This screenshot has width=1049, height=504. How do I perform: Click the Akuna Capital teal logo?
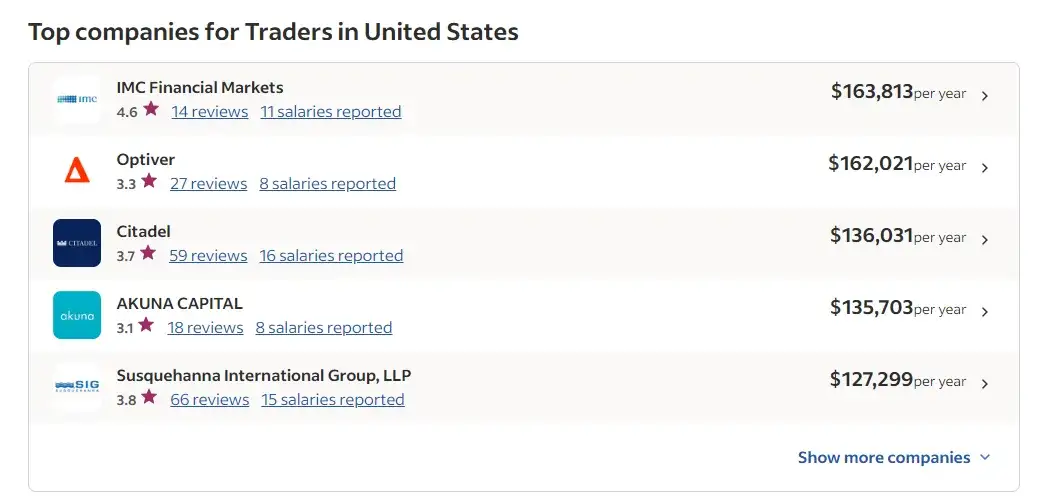tap(77, 315)
